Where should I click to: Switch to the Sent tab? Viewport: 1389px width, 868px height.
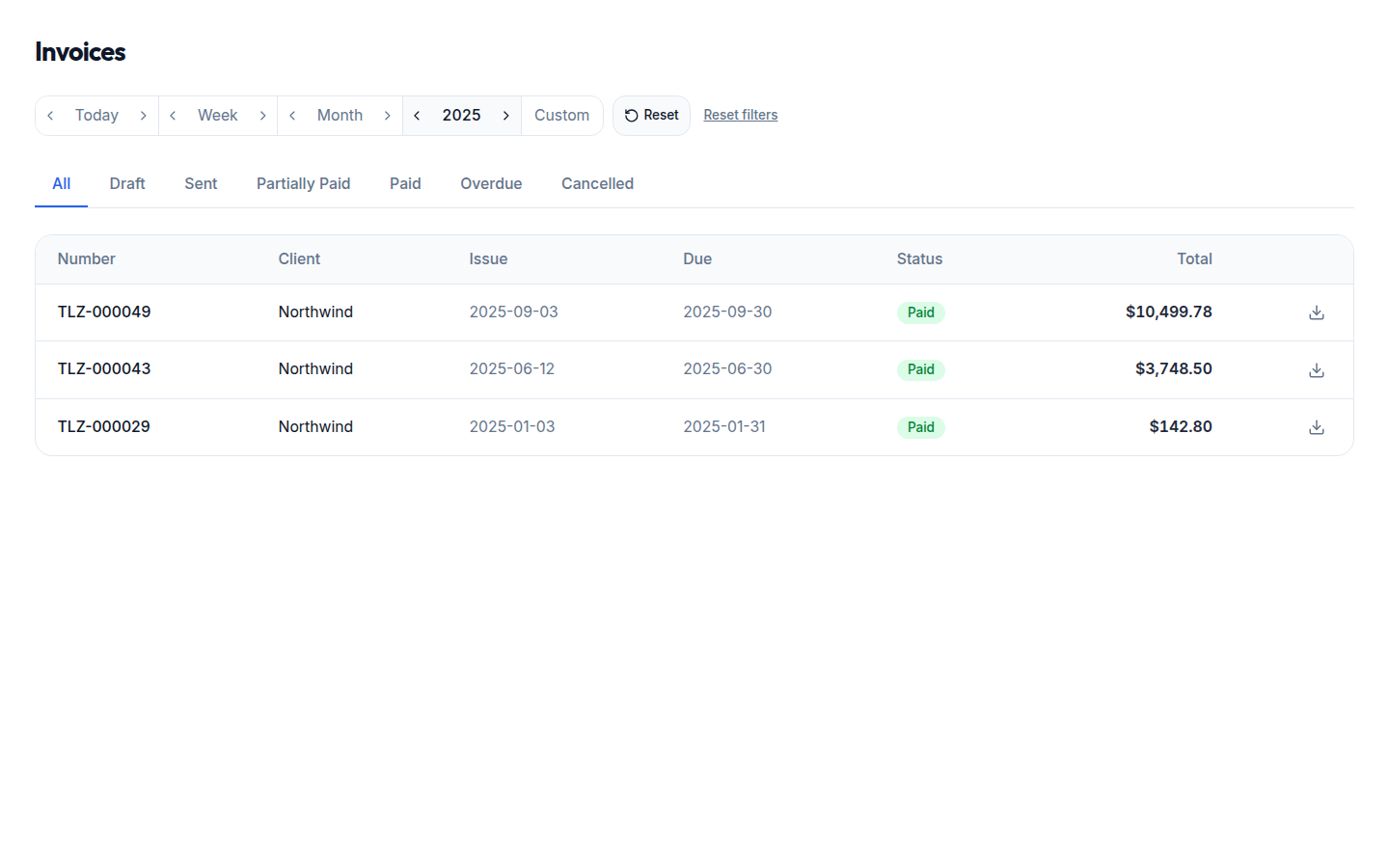pyautogui.click(x=201, y=184)
